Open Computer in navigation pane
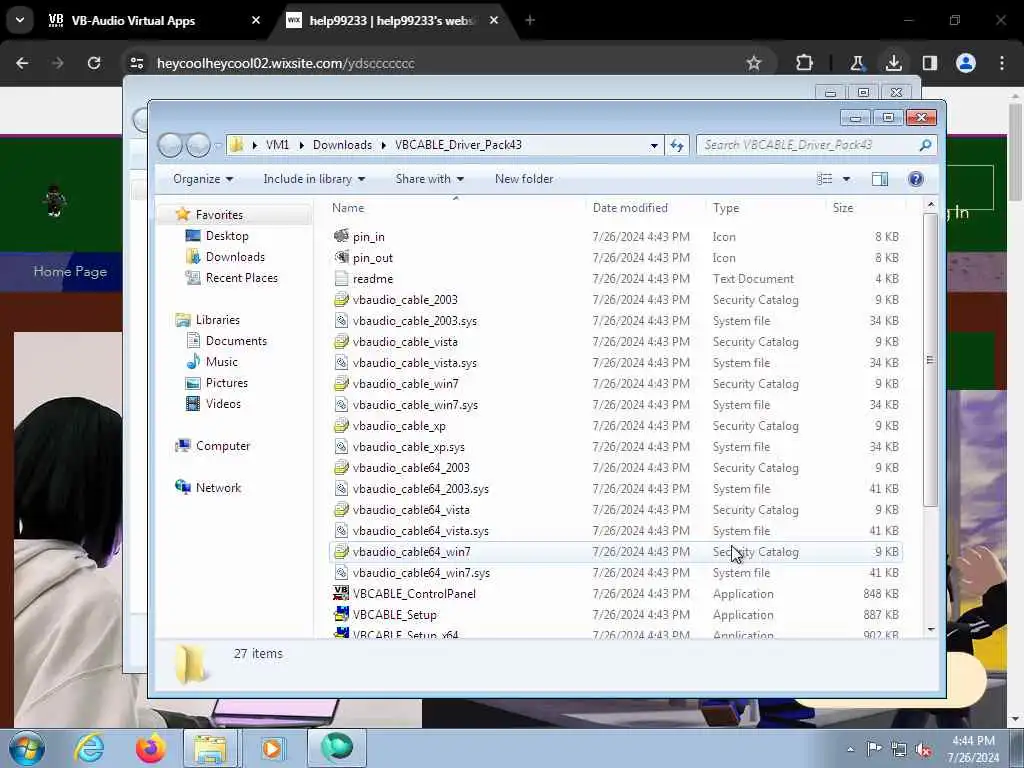 pyautogui.click(x=223, y=446)
